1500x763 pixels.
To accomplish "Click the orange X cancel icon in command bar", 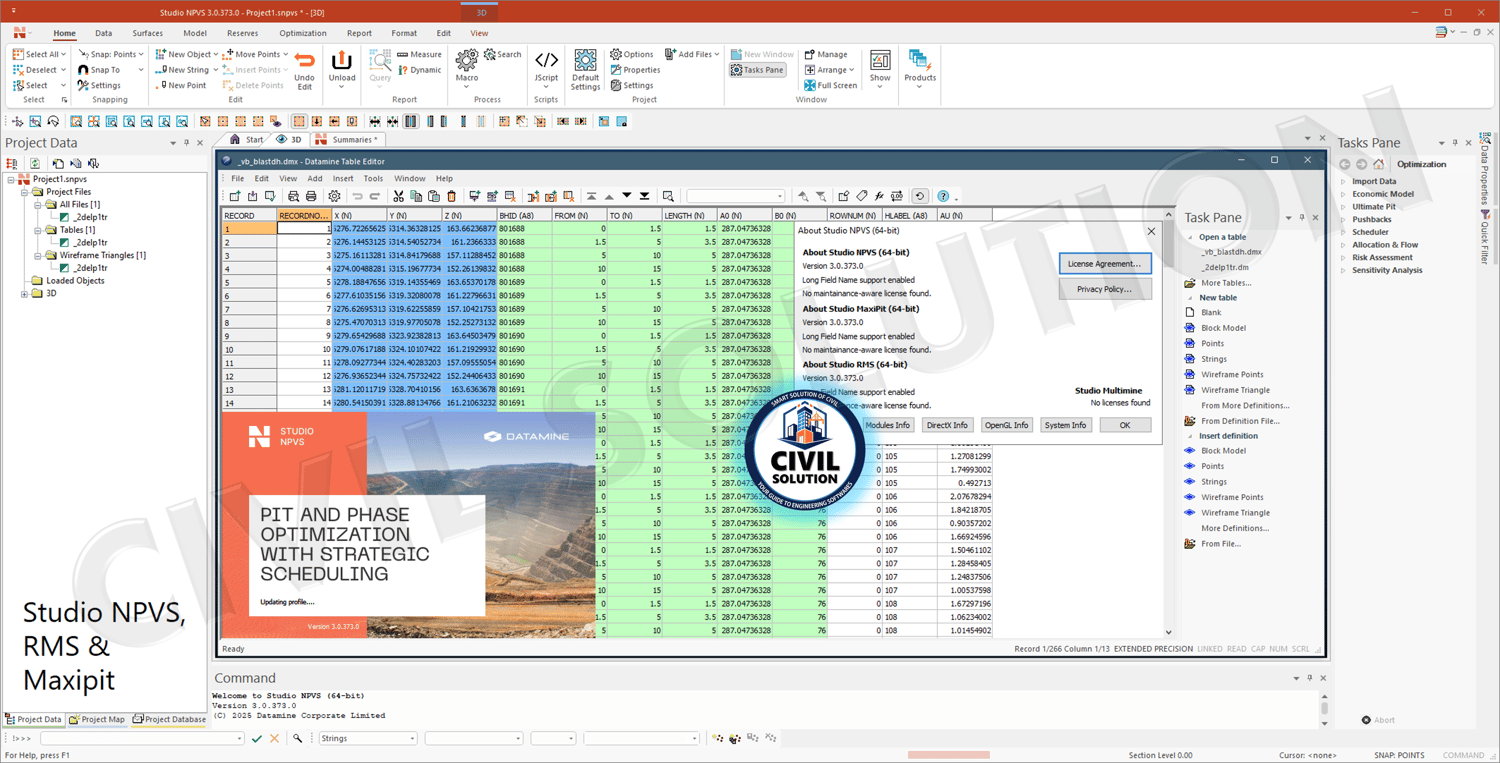I will [274, 738].
